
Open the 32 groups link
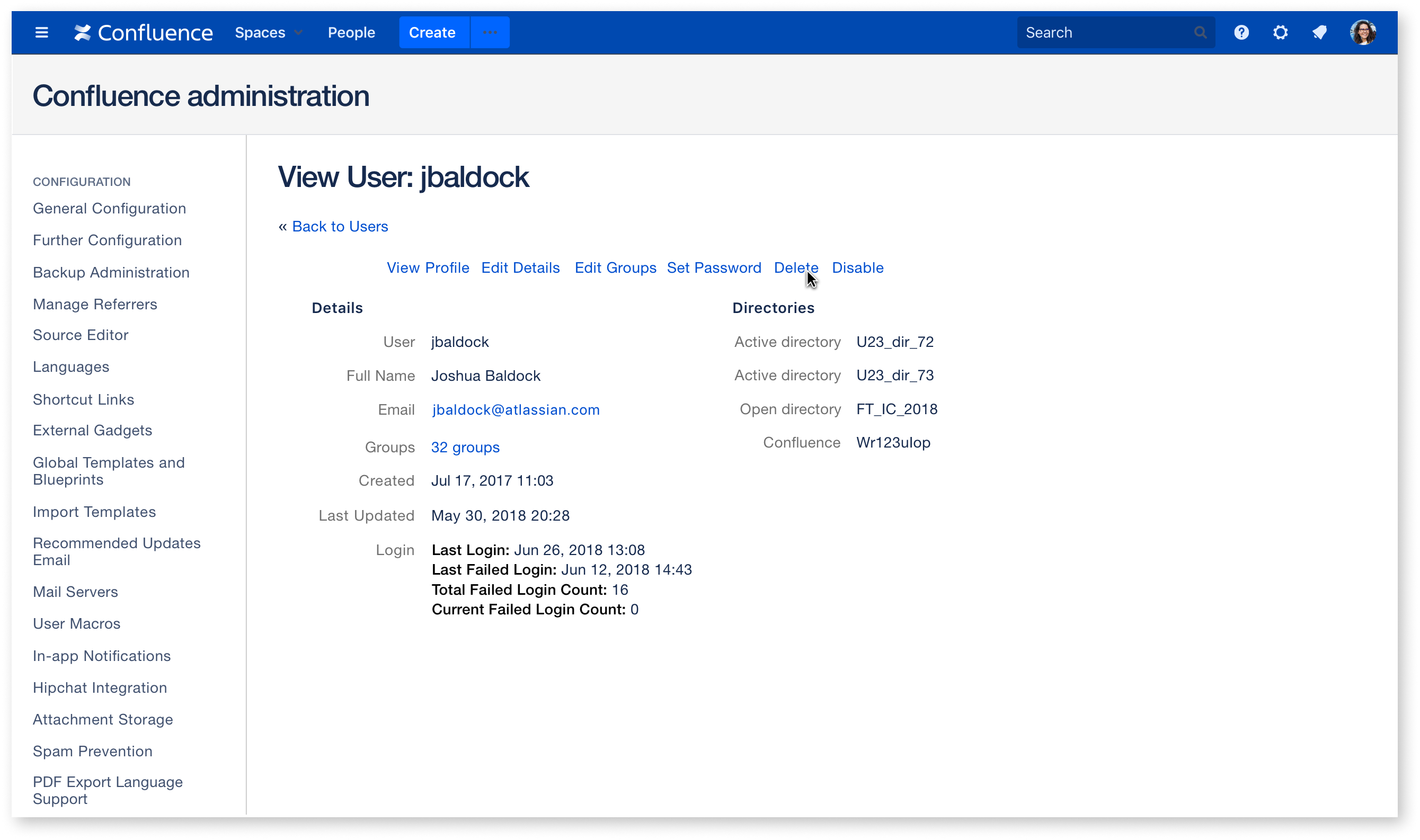tap(465, 447)
